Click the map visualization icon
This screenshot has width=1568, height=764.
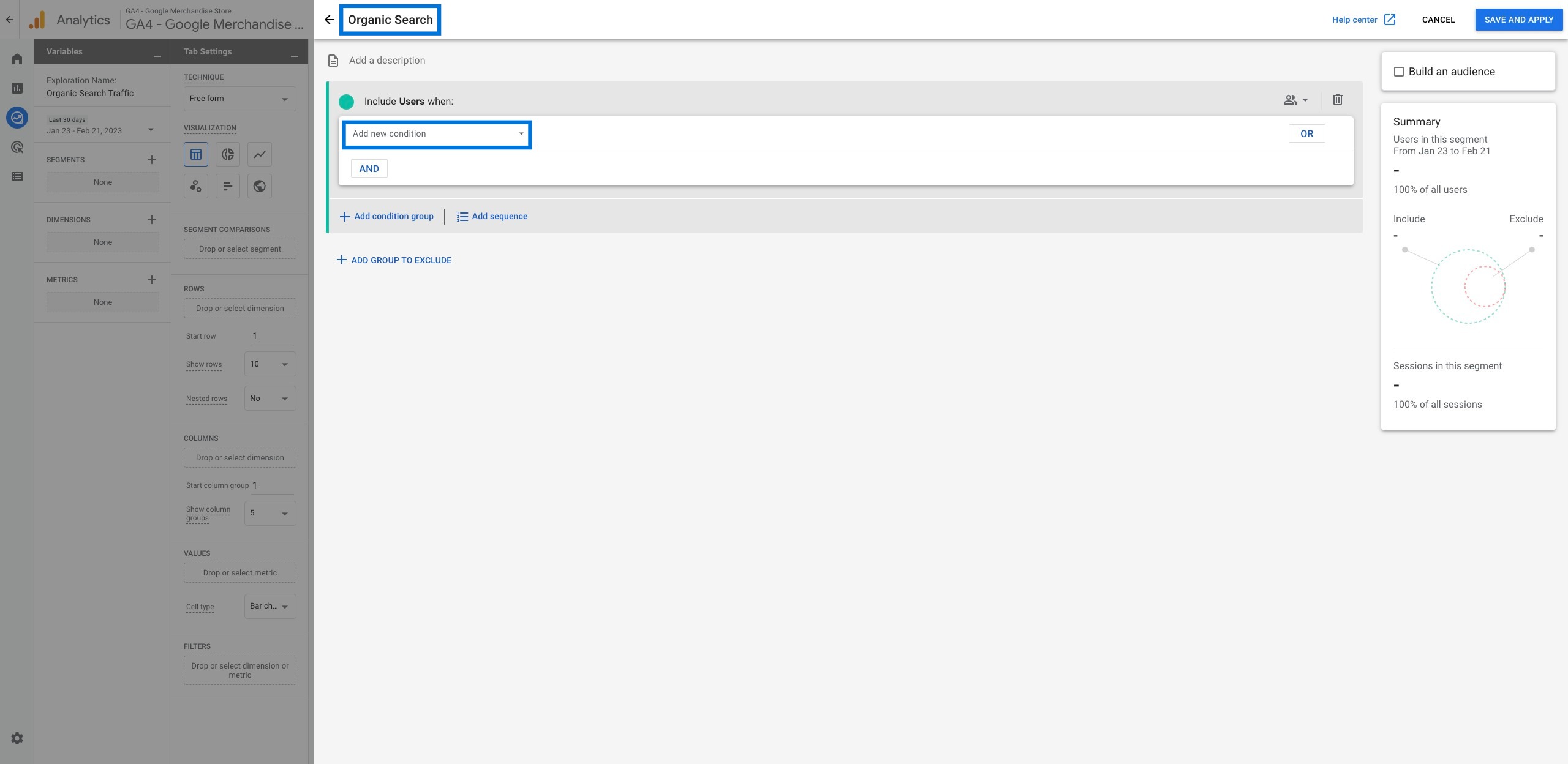click(258, 186)
